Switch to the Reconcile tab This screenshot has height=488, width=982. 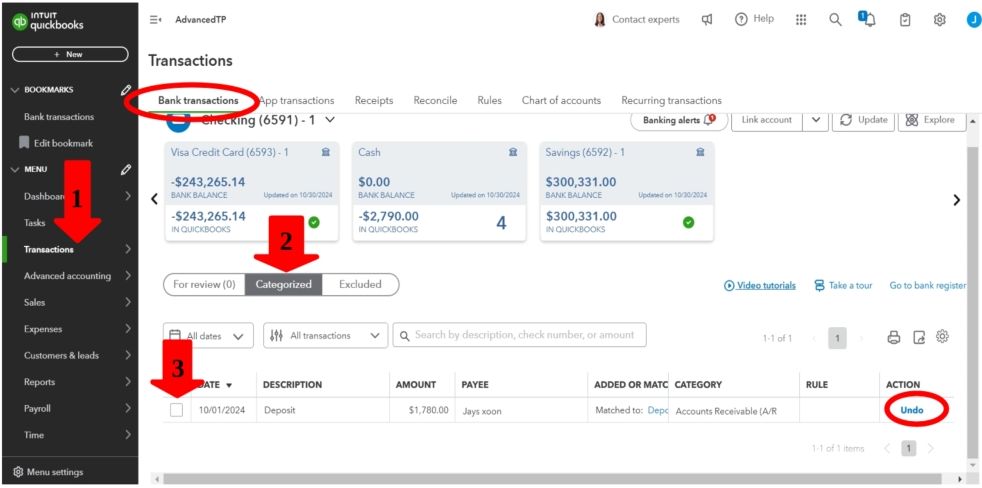(x=435, y=100)
